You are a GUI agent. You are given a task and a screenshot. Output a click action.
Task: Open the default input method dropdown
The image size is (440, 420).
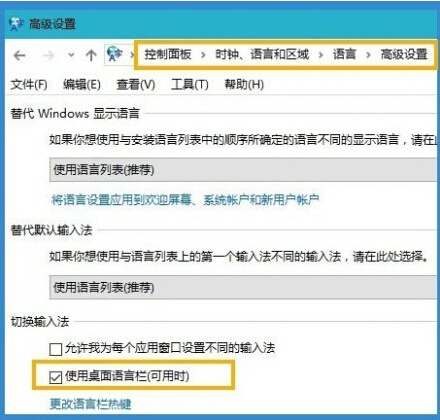(243, 287)
